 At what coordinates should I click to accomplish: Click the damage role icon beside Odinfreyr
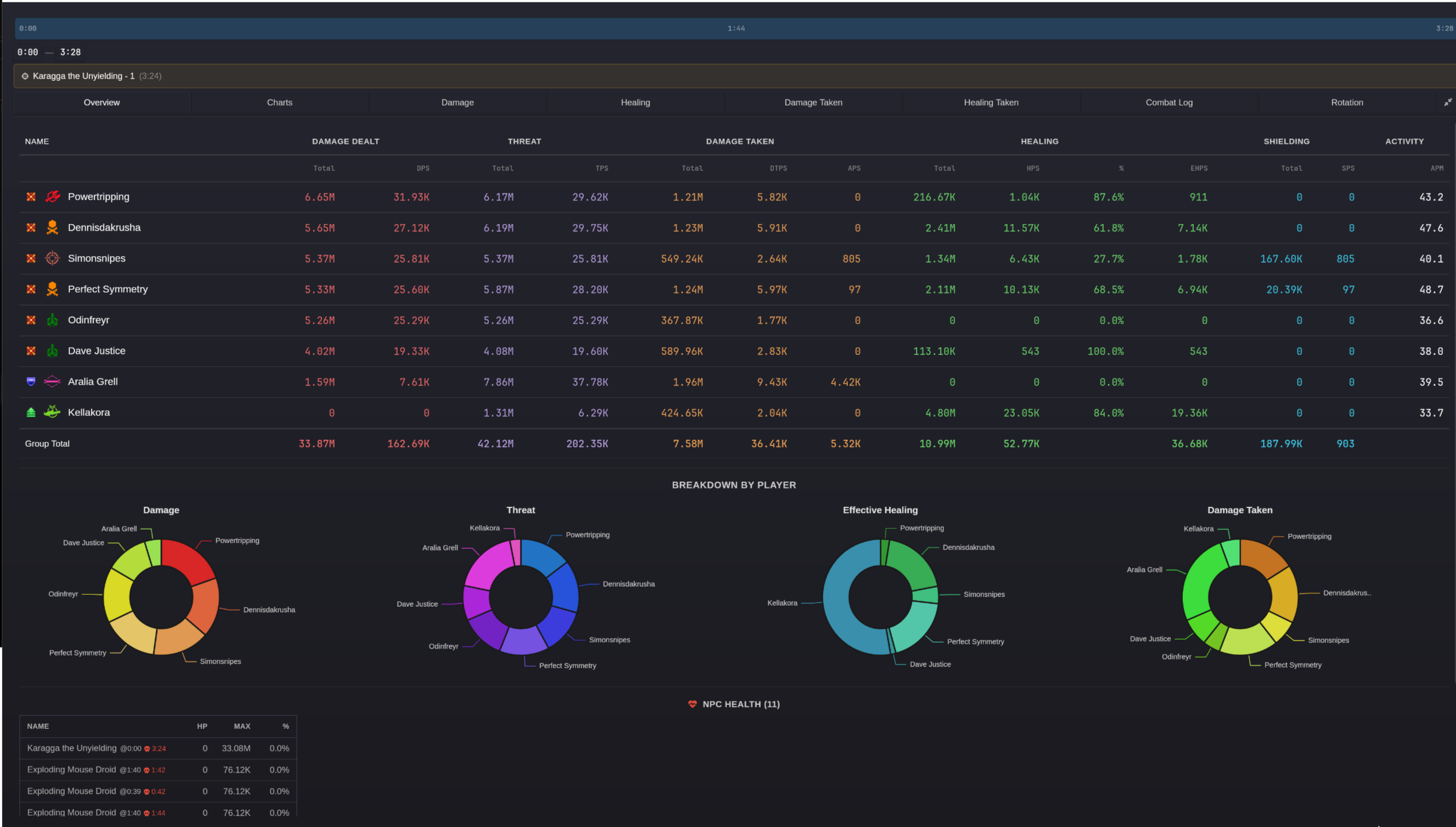31,320
